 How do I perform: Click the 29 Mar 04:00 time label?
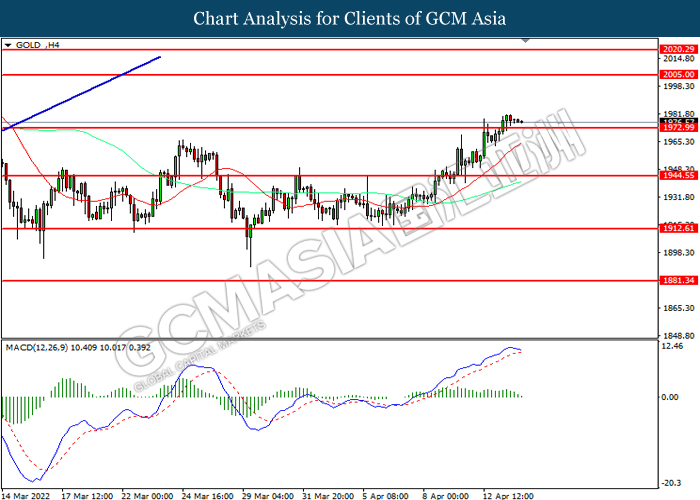(268, 496)
